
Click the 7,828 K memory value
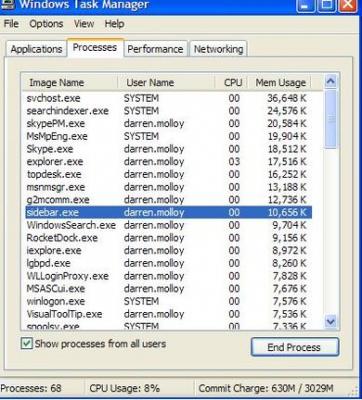(289, 276)
